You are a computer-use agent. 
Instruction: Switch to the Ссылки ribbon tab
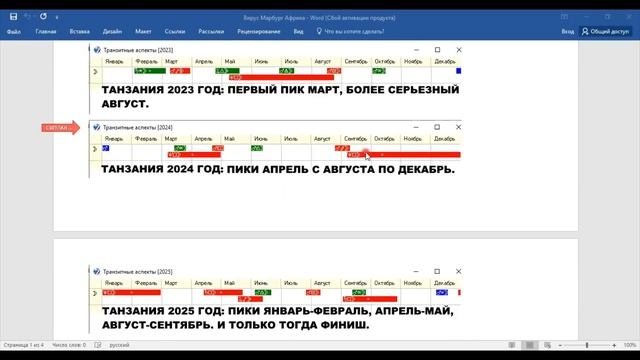(x=175, y=31)
